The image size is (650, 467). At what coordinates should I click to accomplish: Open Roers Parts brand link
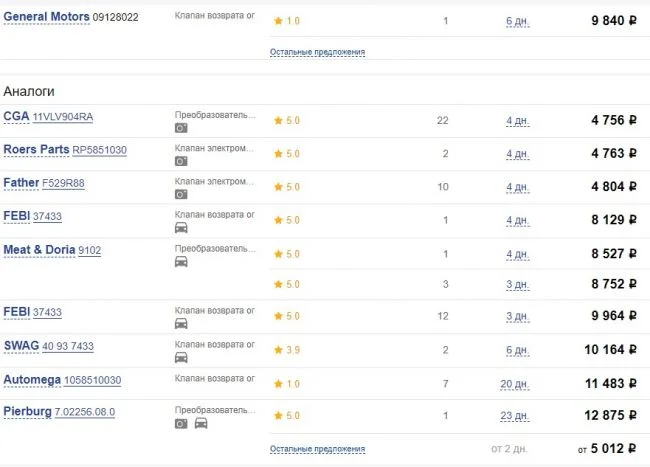pyautogui.click(x=36, y=150)
